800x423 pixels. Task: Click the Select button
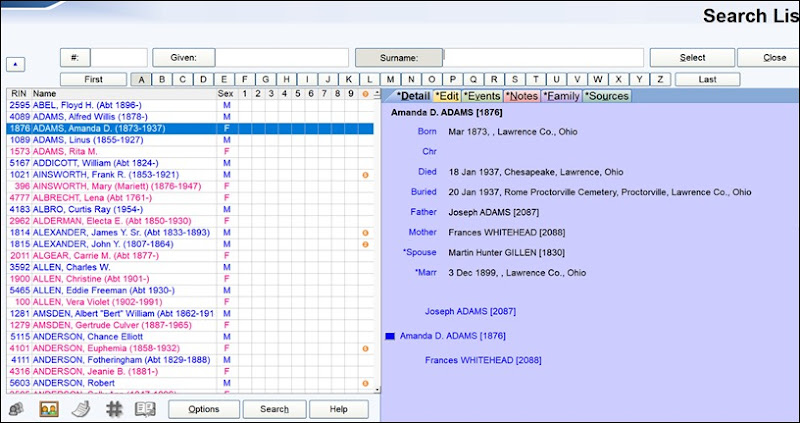point(692,58)
